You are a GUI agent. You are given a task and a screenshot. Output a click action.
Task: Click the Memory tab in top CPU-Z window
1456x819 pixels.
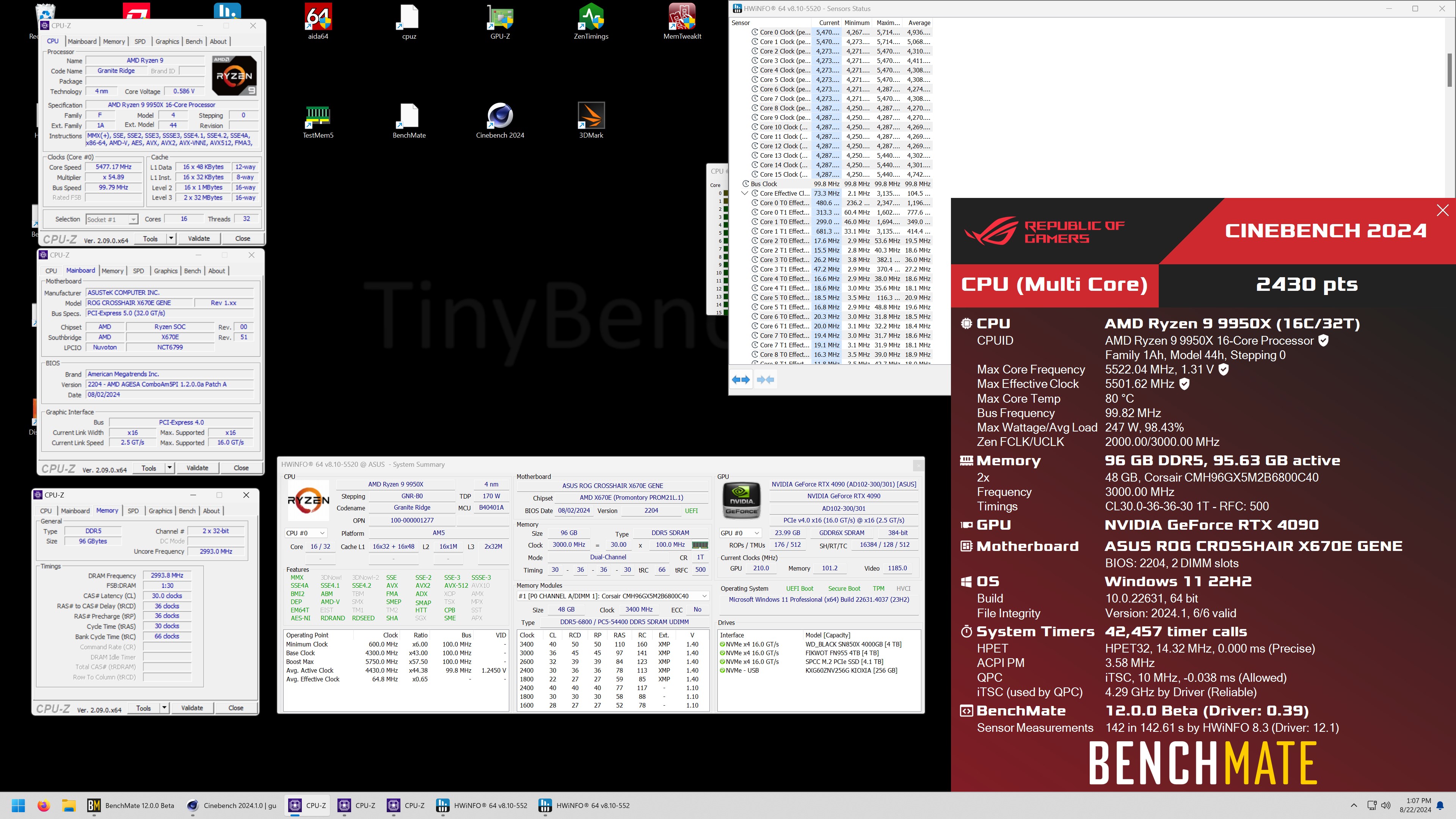pos(114,41)
